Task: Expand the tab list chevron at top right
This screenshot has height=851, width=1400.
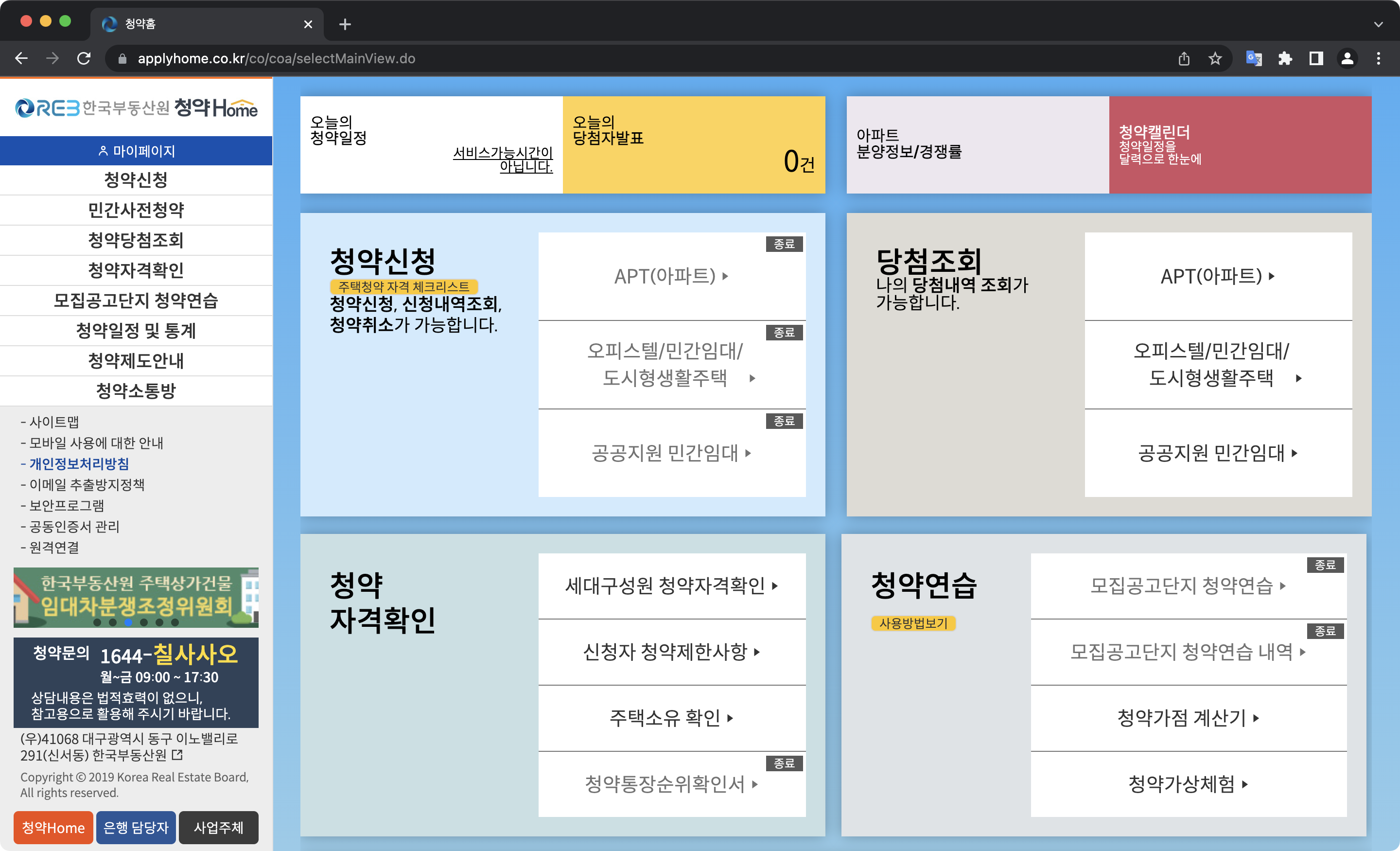Action: click(1379, 24)
